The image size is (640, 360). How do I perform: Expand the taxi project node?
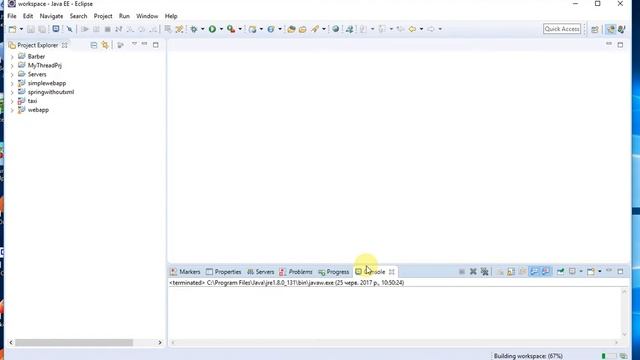coord(12,101)
